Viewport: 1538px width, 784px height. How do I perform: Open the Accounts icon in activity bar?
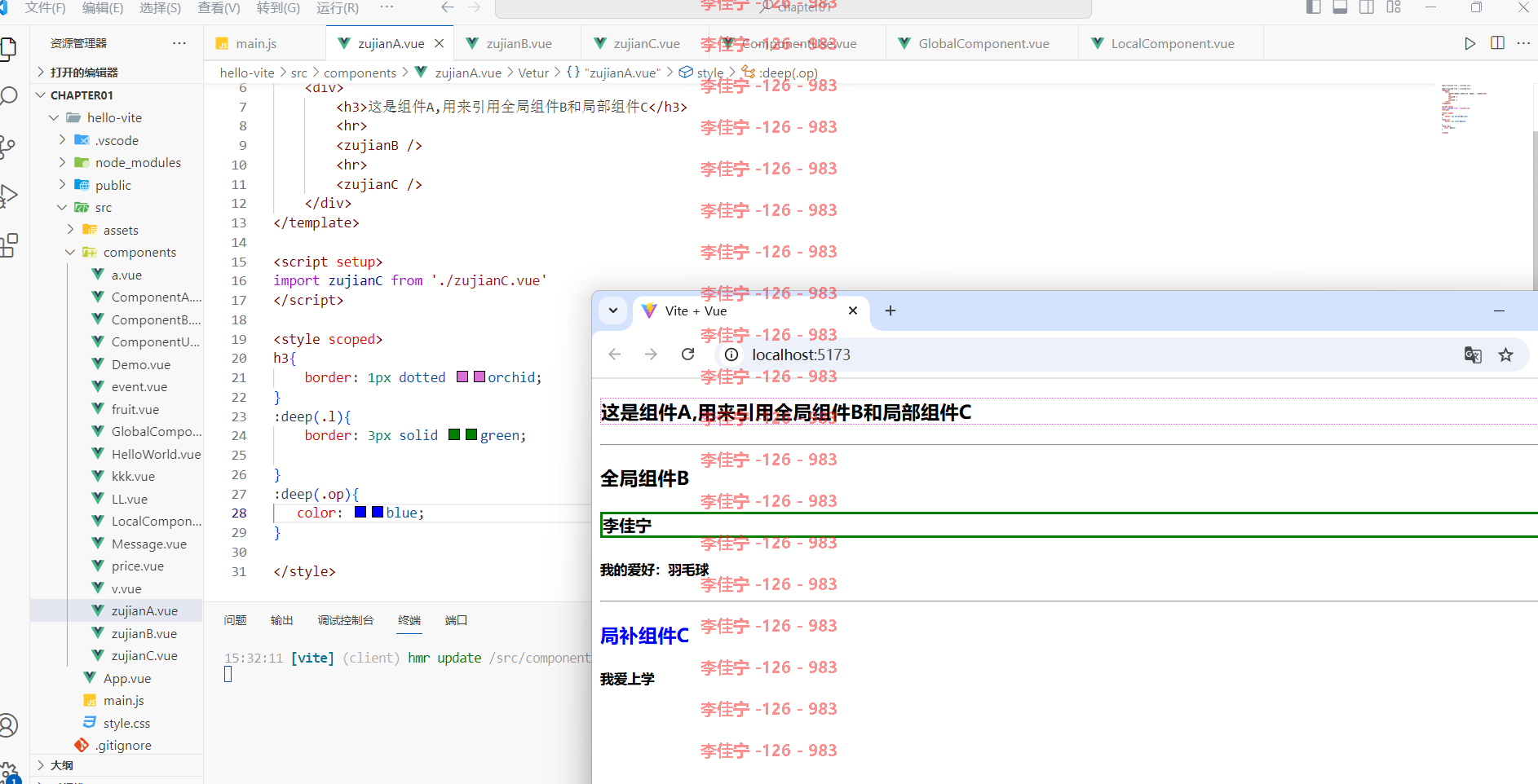[x=8, y=725]
